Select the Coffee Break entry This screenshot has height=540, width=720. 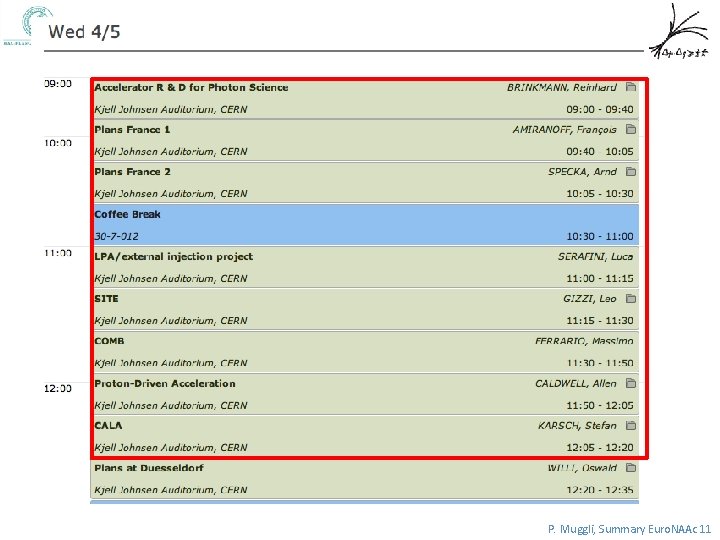364,225
